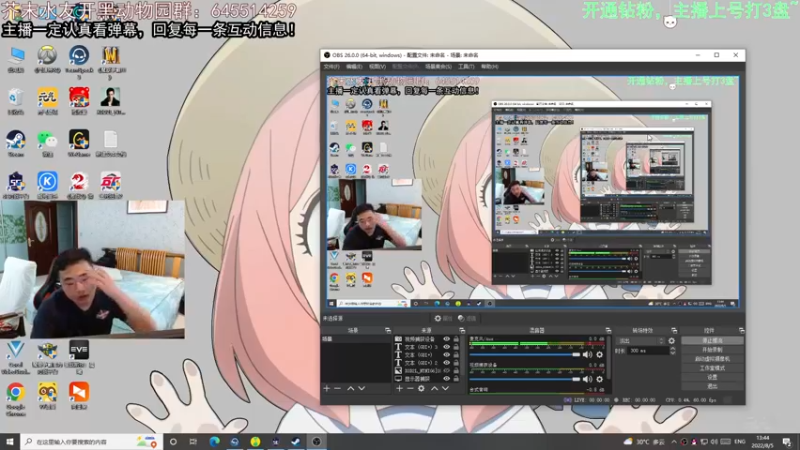Open microphone audio settings gear

tap(599, 355)
